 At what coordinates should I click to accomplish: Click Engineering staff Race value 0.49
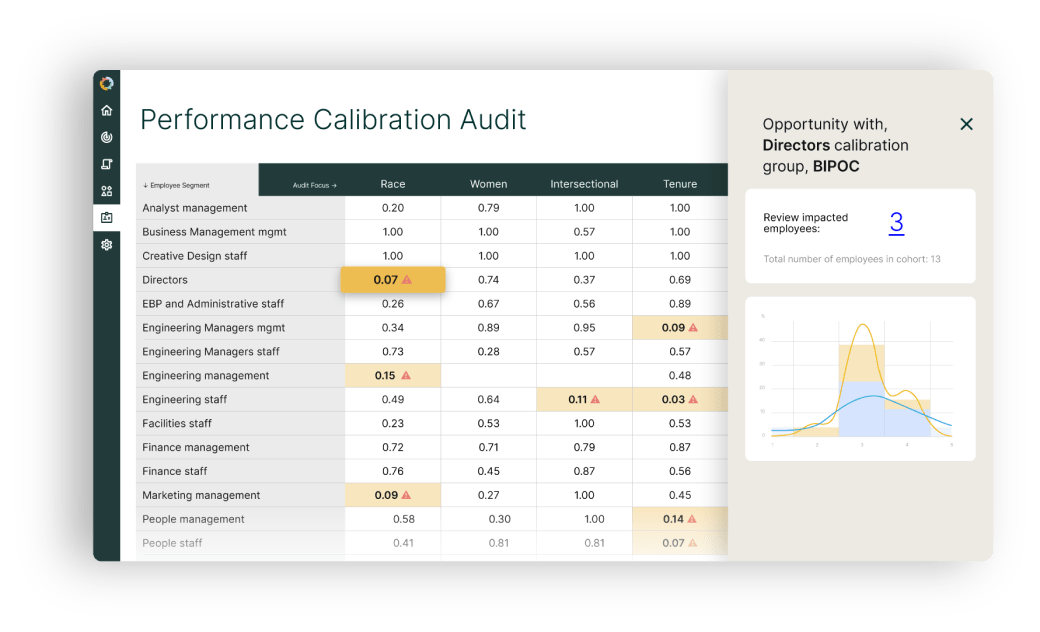pyautogui.click(x=393, y=399)
